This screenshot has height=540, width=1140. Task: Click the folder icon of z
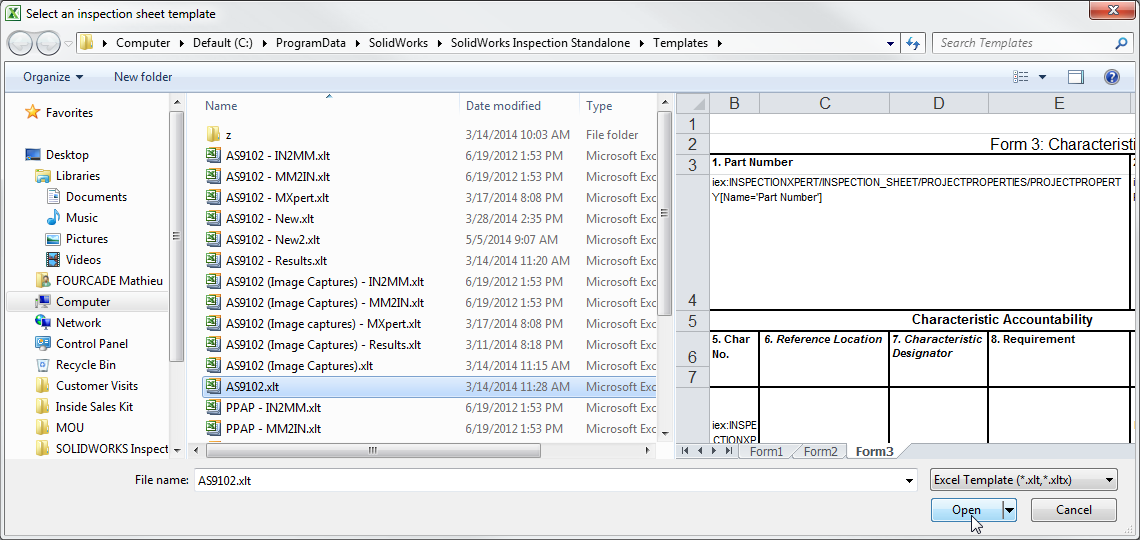click(x=213, y=134)
